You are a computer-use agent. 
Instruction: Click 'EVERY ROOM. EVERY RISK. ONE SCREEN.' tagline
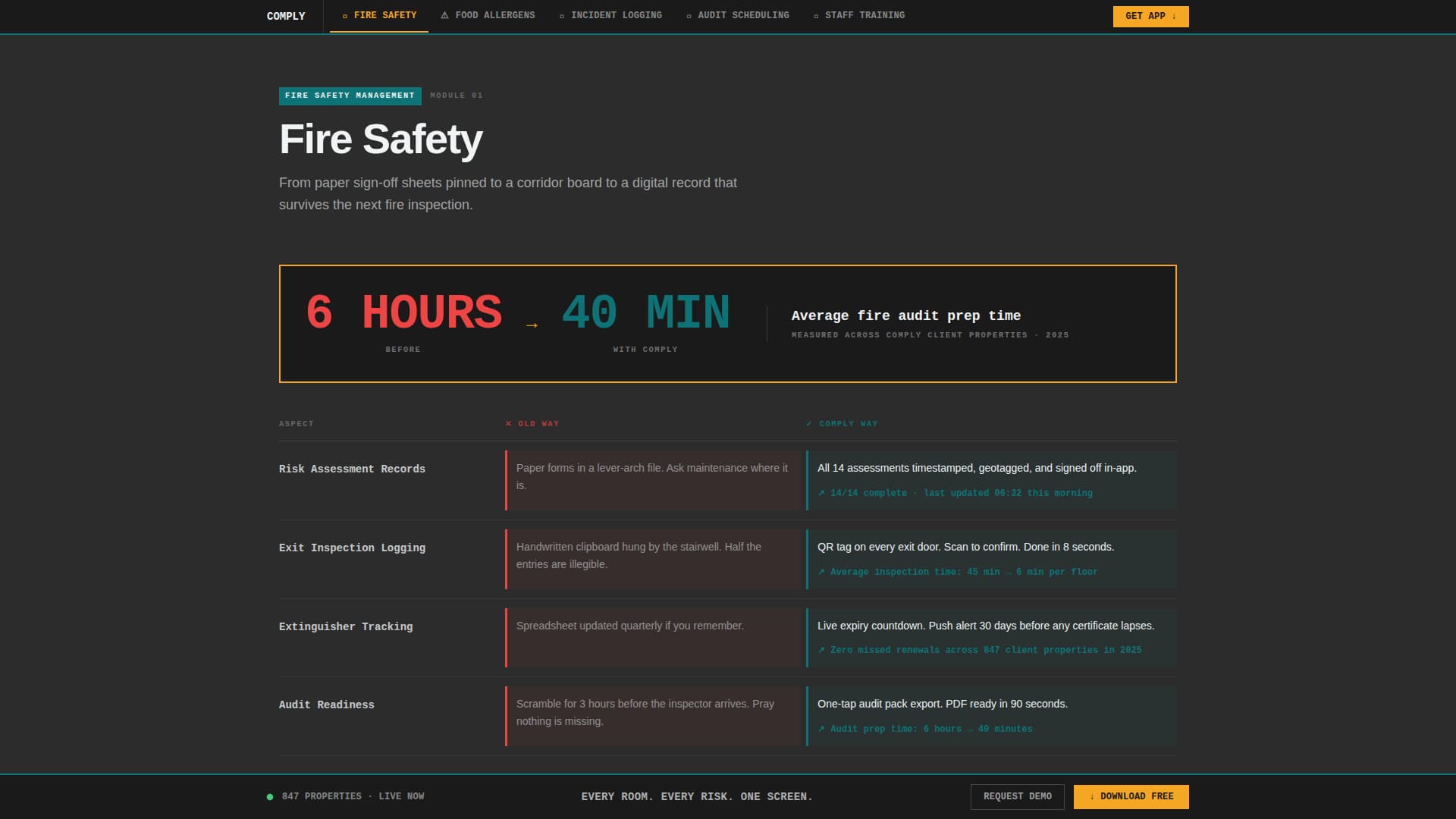click(x=697, y=797)
